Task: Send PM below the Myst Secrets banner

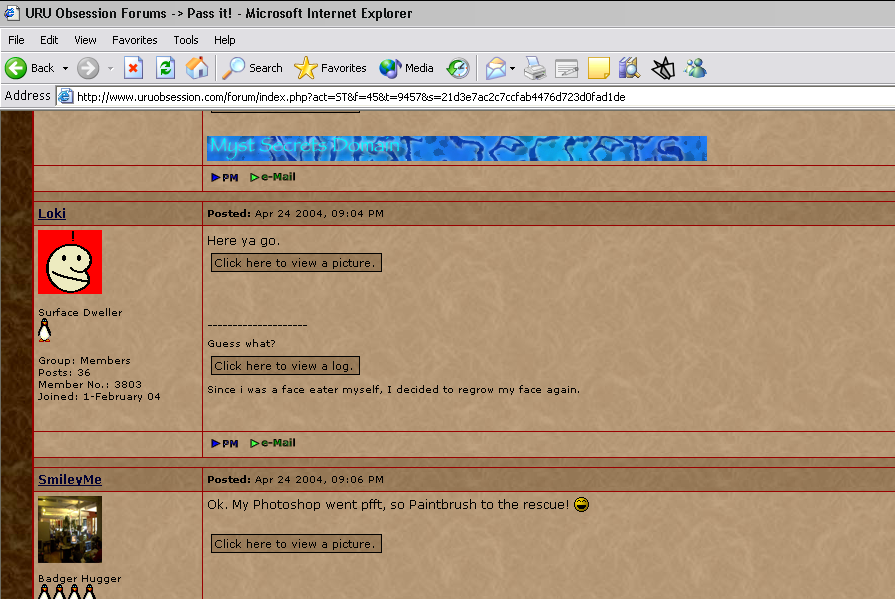Action: pos(225,177)
